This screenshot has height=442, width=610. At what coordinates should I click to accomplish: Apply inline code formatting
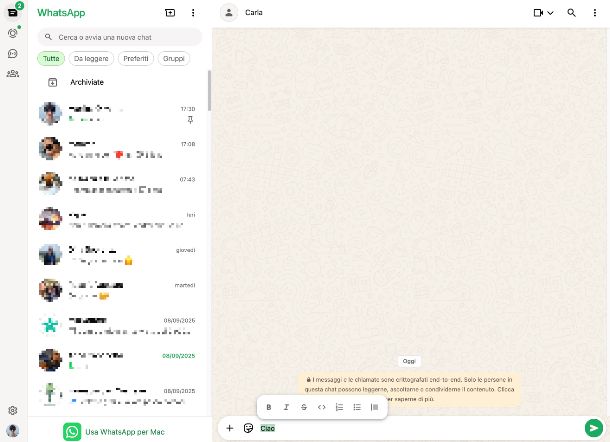click(x=322, y=407)
